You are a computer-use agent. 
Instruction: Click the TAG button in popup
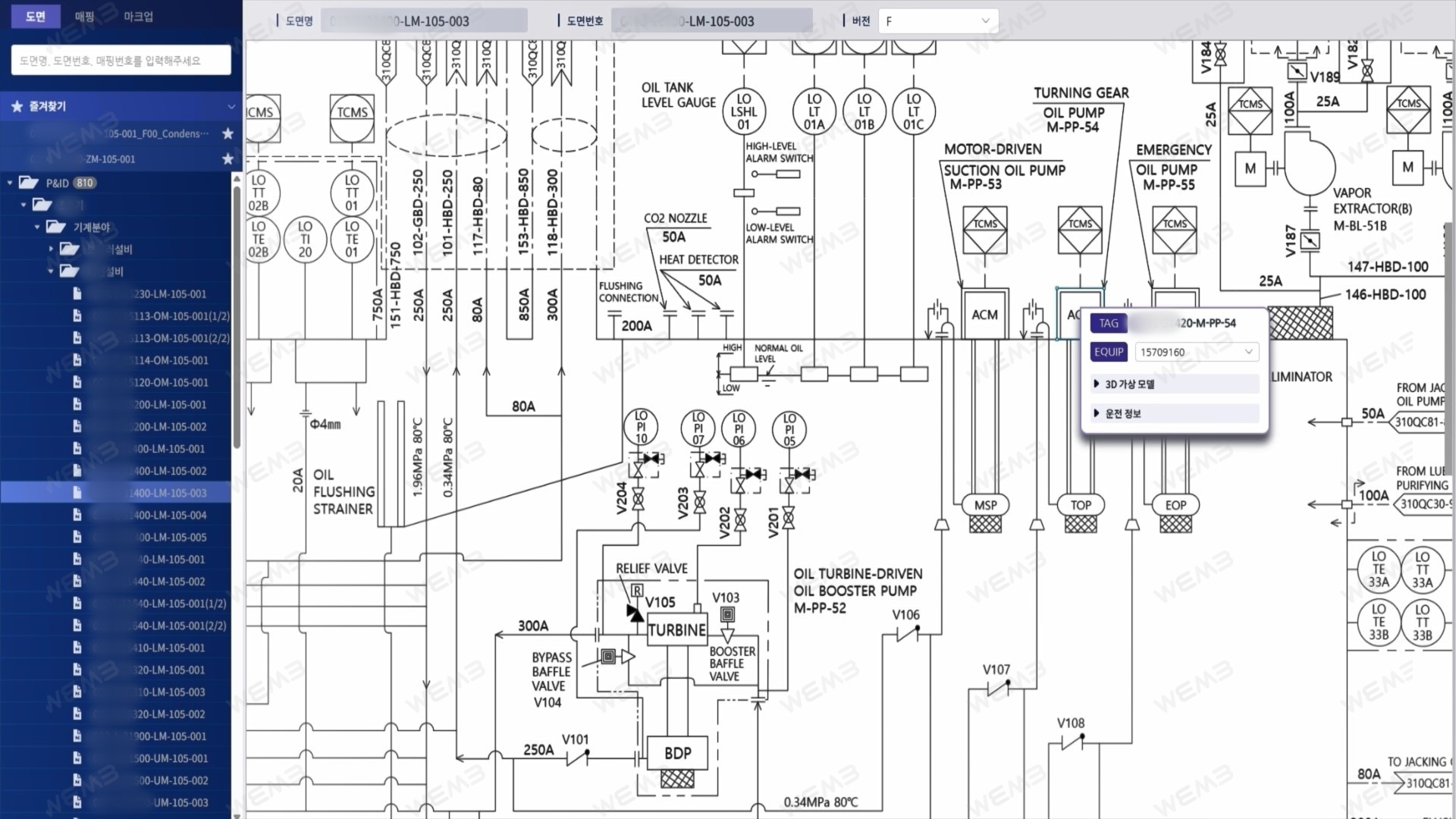(1109, 323)
